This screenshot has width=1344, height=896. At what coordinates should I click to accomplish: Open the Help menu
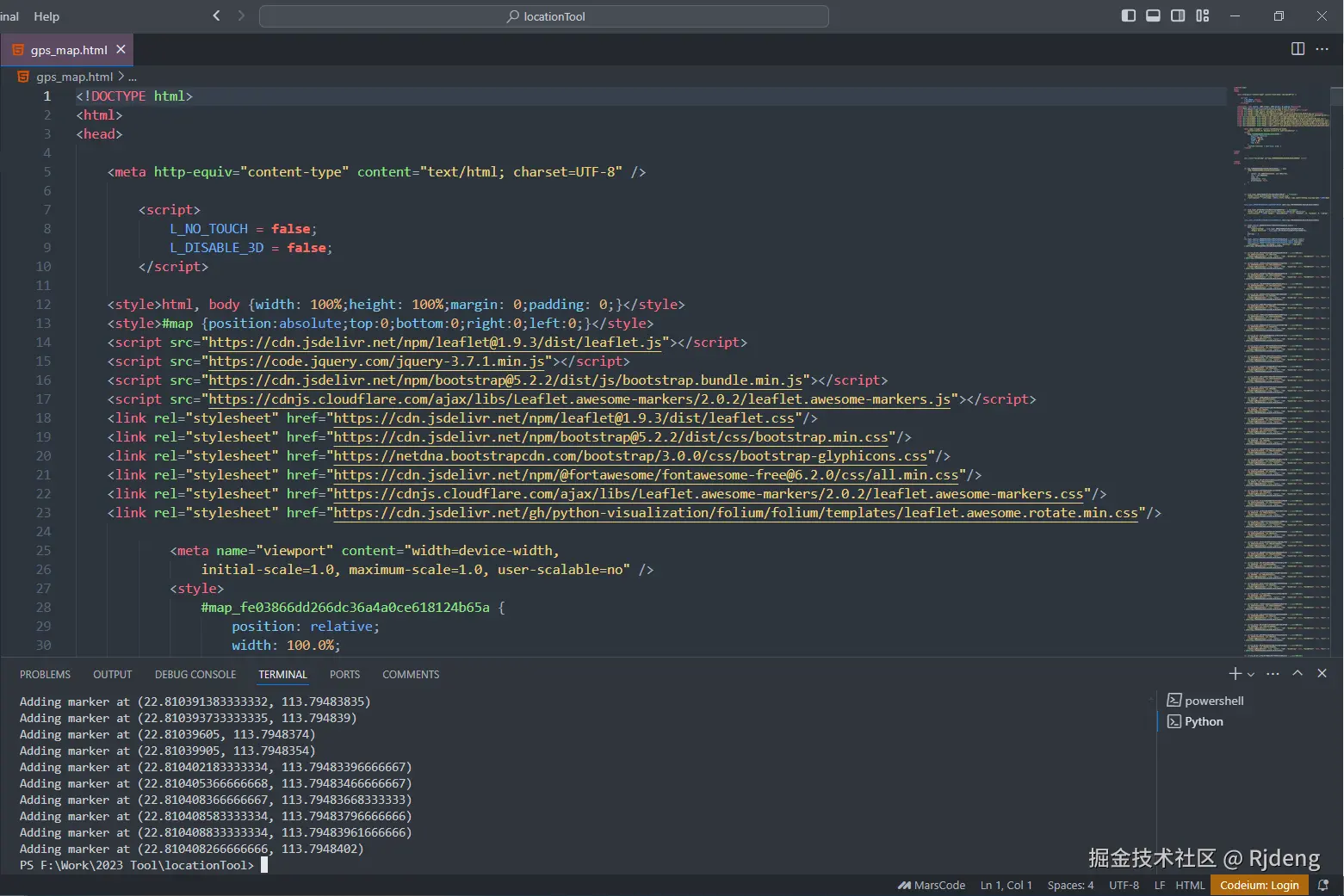(46, 16)
